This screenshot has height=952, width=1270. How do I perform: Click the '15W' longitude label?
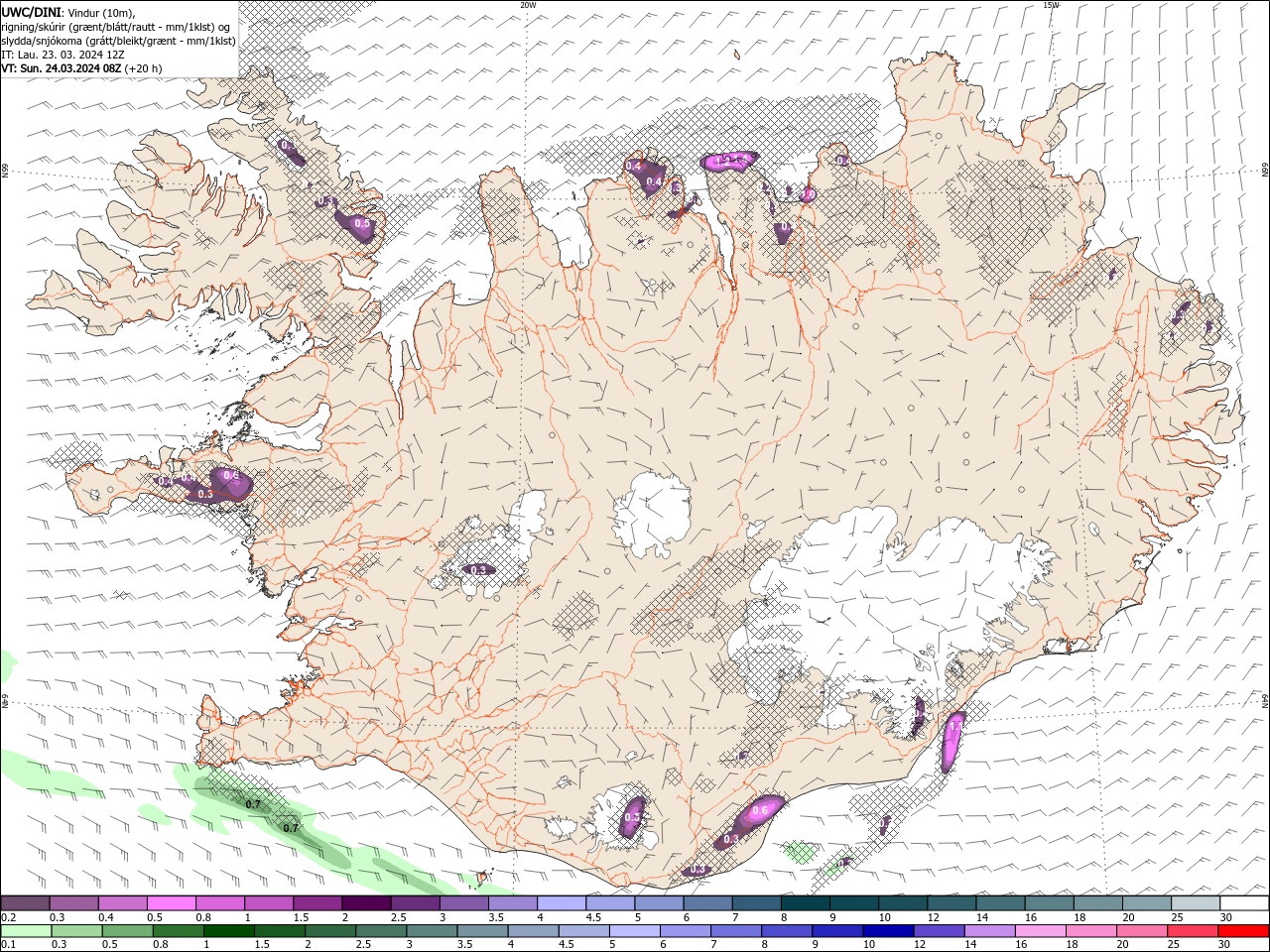1051,5
